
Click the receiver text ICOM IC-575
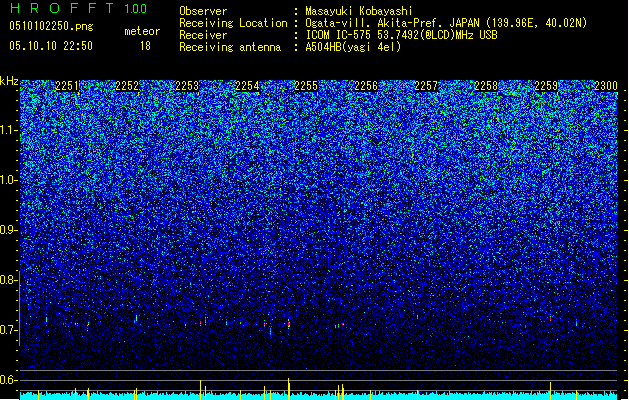pyautogui.click(x=339, y=35)
